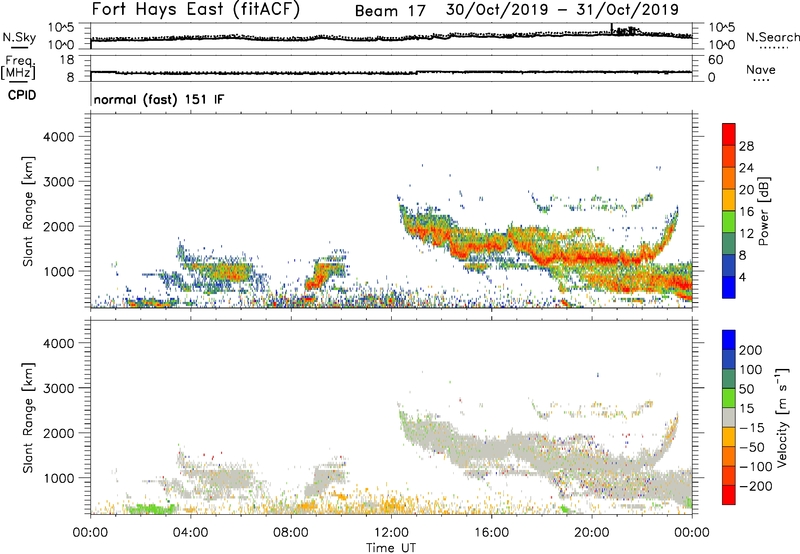Click the frequency step-up in the Freq trace near 13:00
The image size is (800, 554).
417,72
